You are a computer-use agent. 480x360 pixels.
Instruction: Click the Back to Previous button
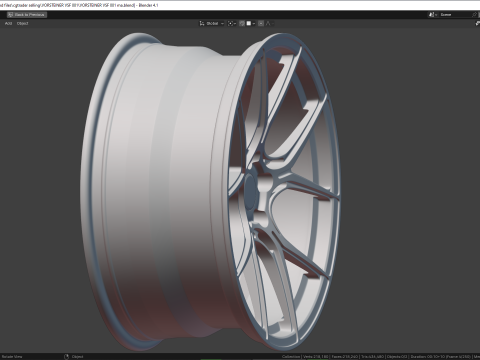(x=27, y=15)
